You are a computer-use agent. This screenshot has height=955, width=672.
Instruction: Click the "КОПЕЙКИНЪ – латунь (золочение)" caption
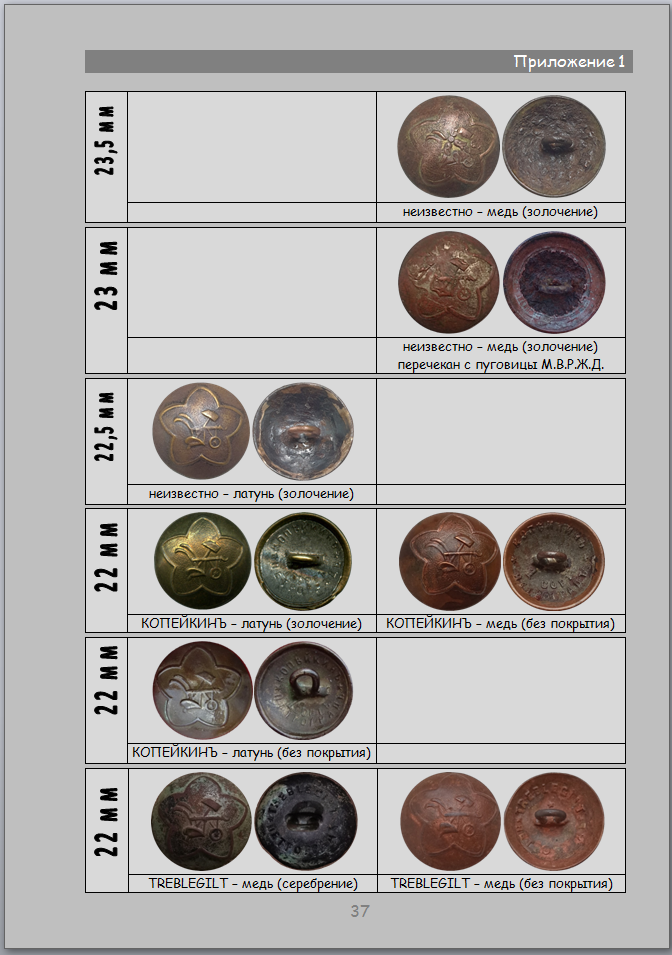click(x=251, y=623)
